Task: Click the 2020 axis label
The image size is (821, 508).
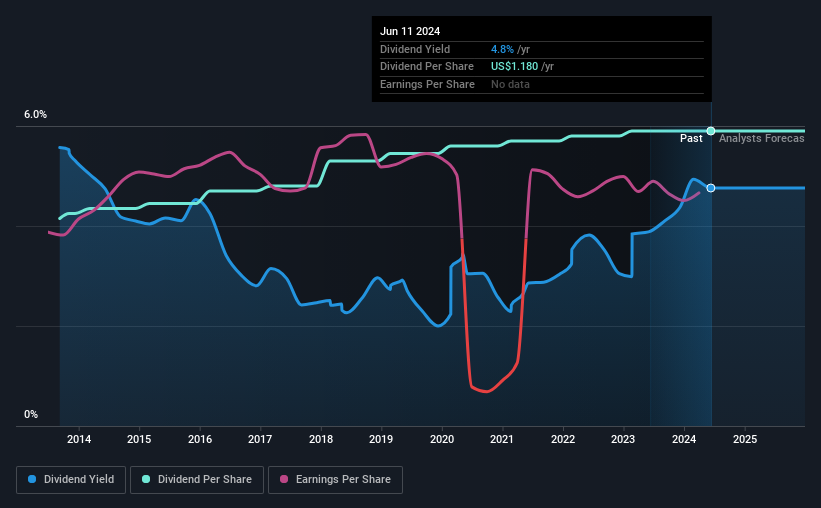Action: point(442,439)
